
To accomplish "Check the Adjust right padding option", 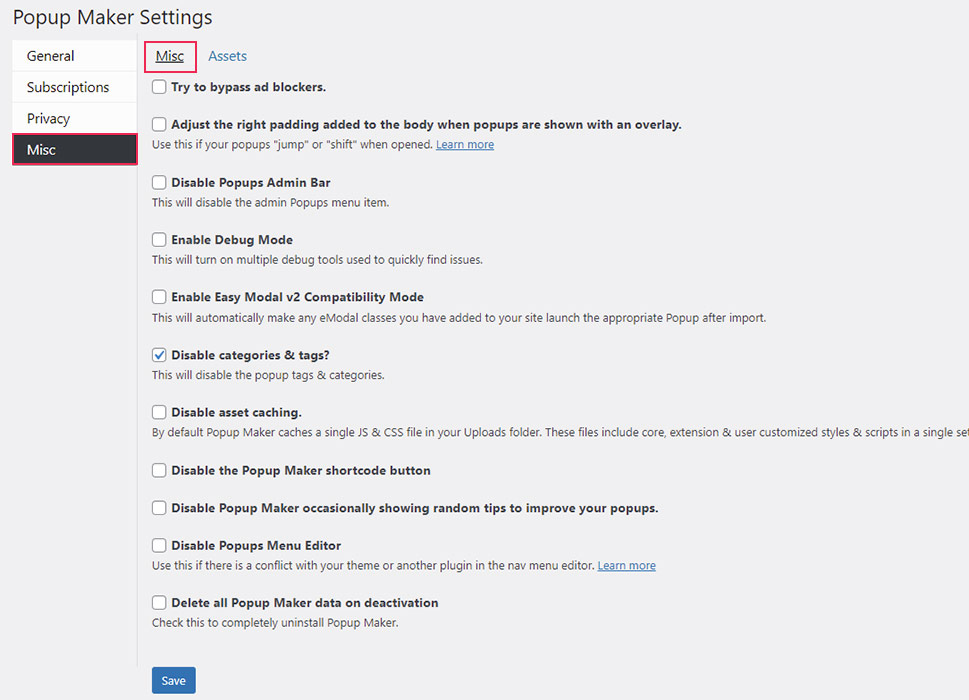I will point(159,125).
